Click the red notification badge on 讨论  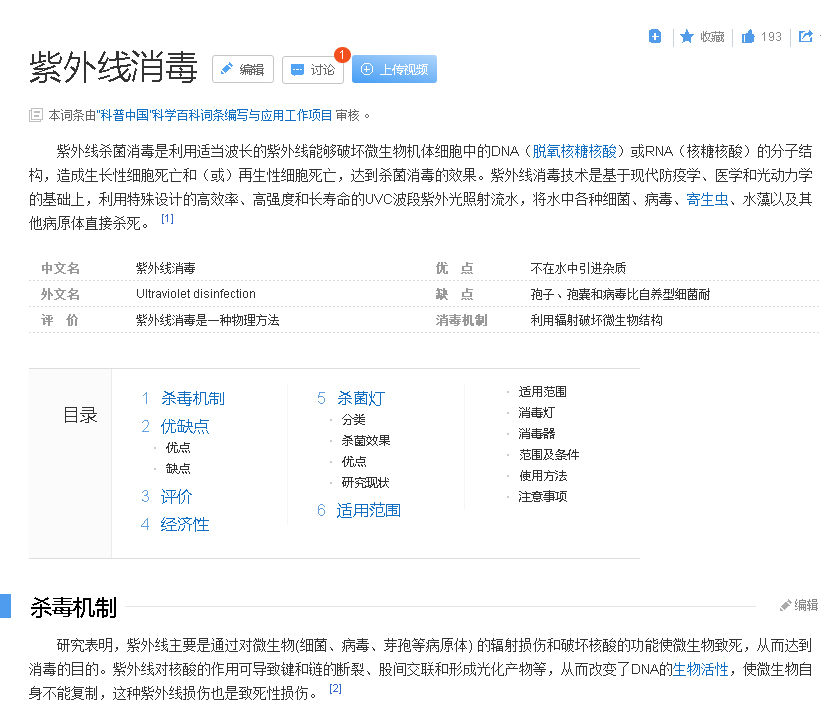pos(342,54)
